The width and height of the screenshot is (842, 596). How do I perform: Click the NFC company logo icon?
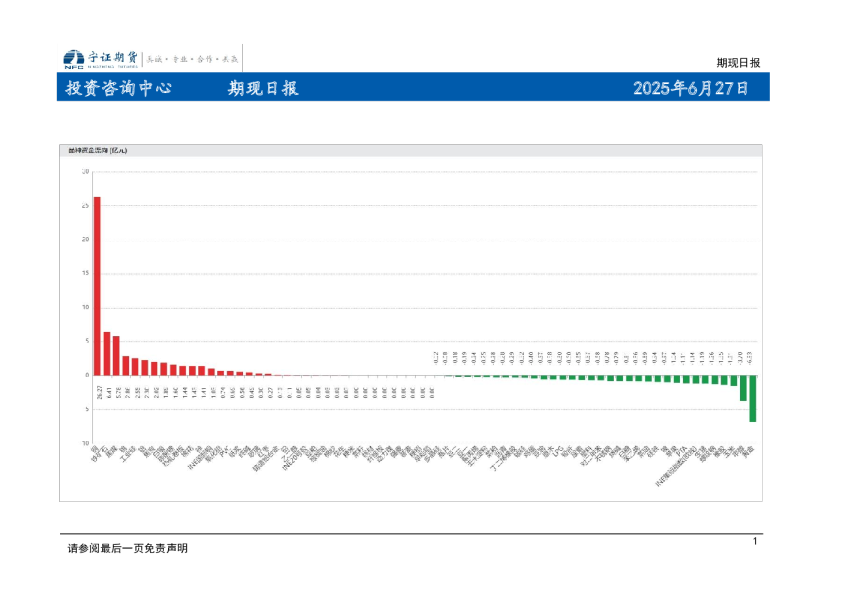tap(73, 58)
